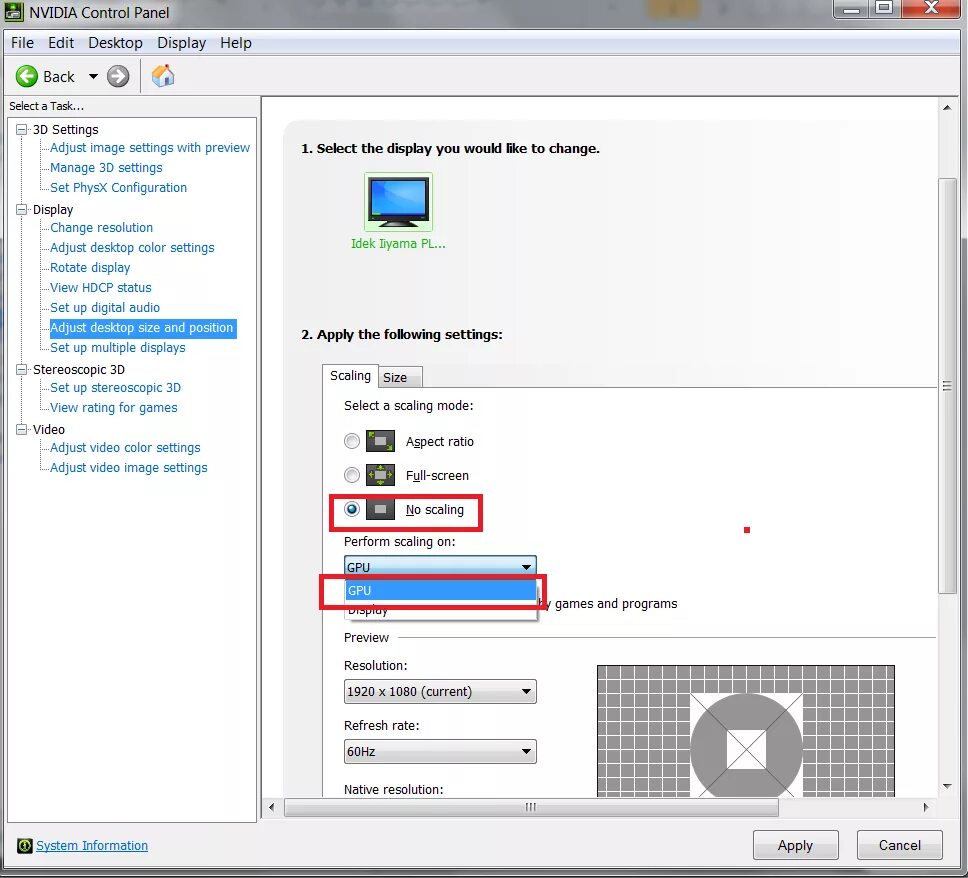Open the Desktop menu
This screenshot has width=968, height=878.
click(x=115, y=43)
